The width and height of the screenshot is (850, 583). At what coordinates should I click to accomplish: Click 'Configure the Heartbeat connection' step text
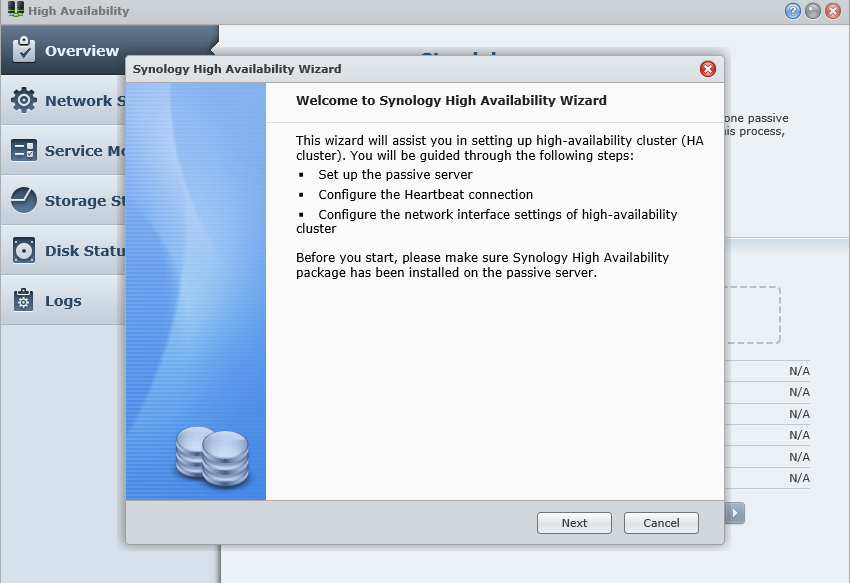(426, 195)
